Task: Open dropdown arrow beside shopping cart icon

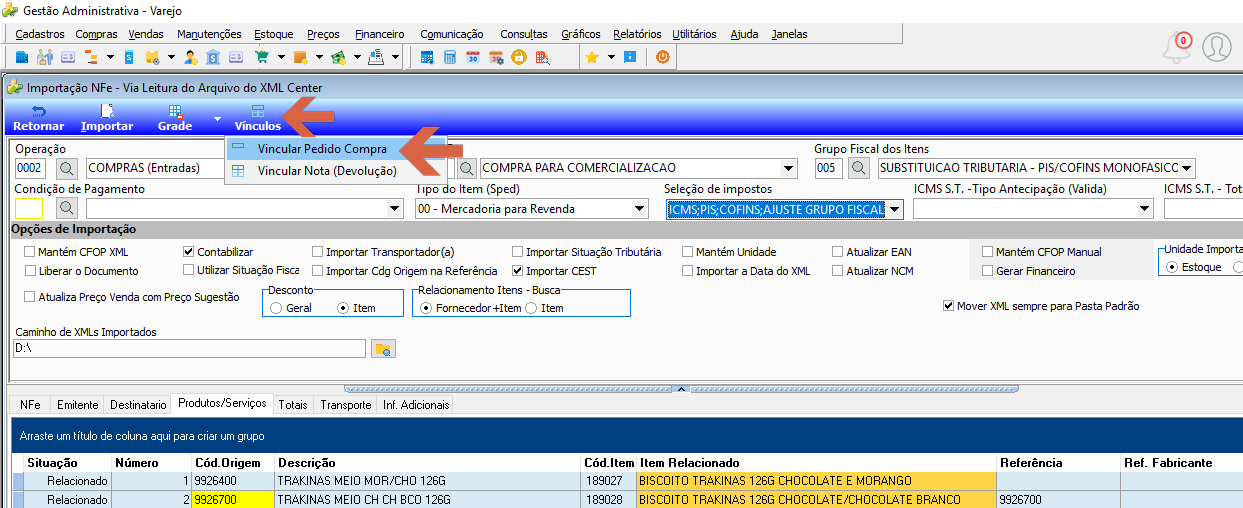Action: coord(281,57)
